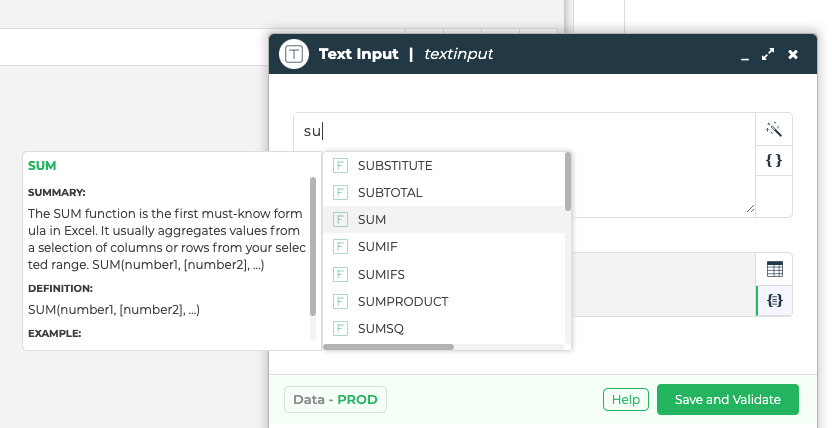Click inside the formula text field
The width and height of the screenshot is (832, 428).
click(525, 164)
